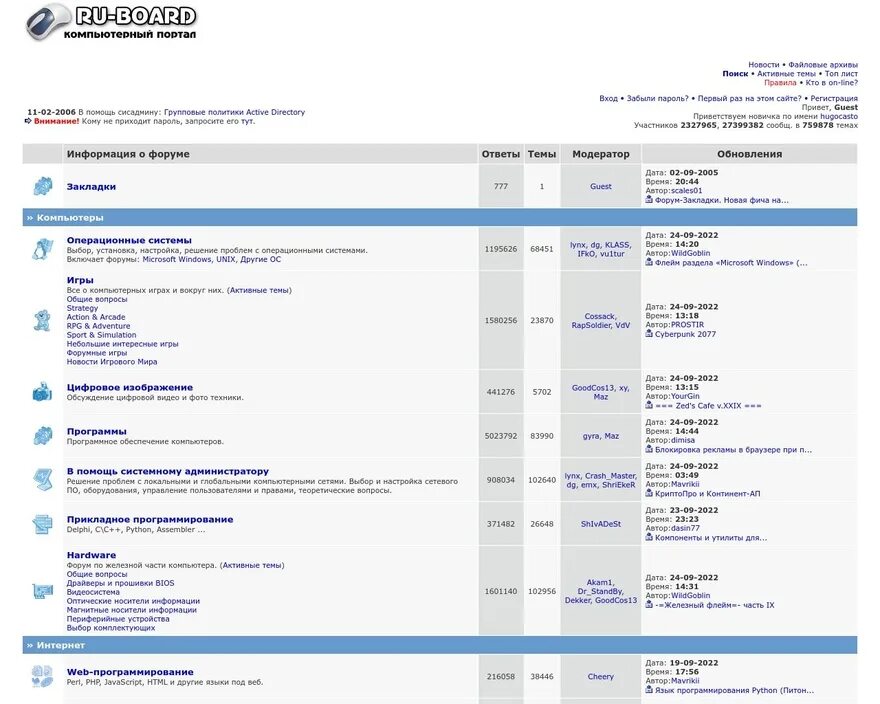
Task: Open Новости Игрового Мира subforum
Action: pyautogui.click(x=112, y=362)
